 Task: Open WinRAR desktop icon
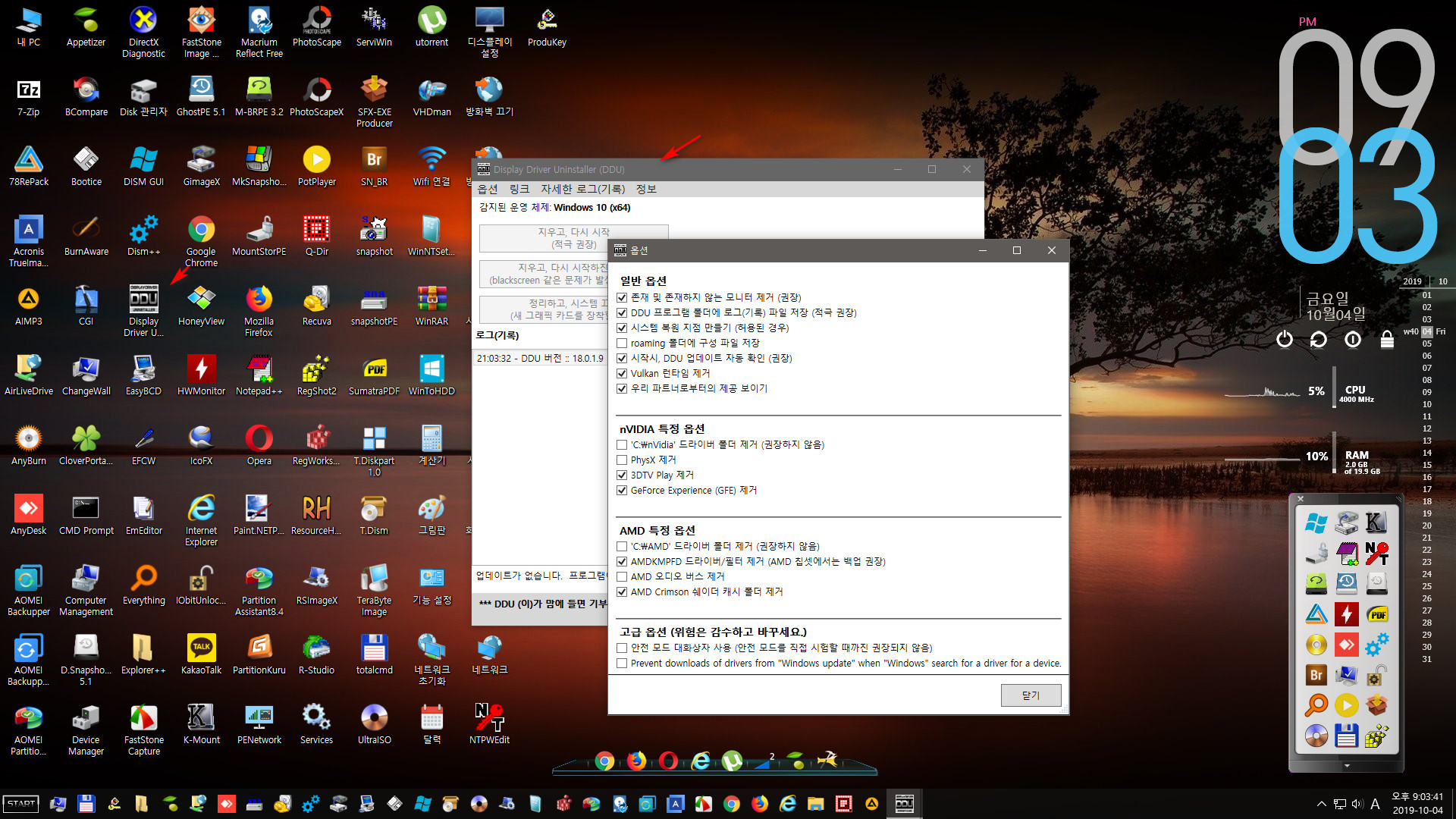click(x=431, y=306)
